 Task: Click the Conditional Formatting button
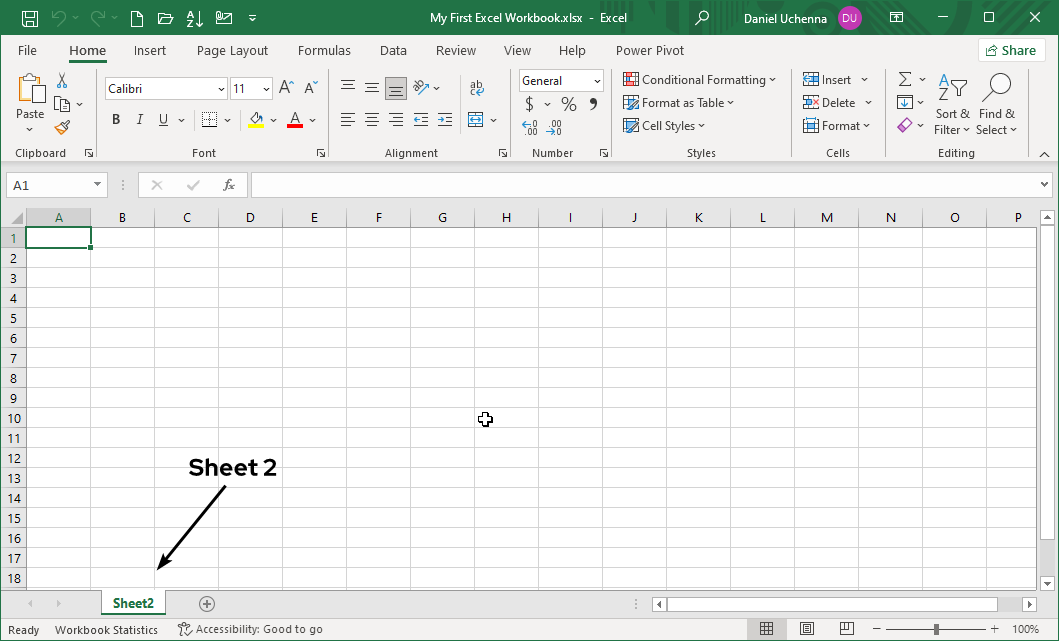click(x=700, y=79)
